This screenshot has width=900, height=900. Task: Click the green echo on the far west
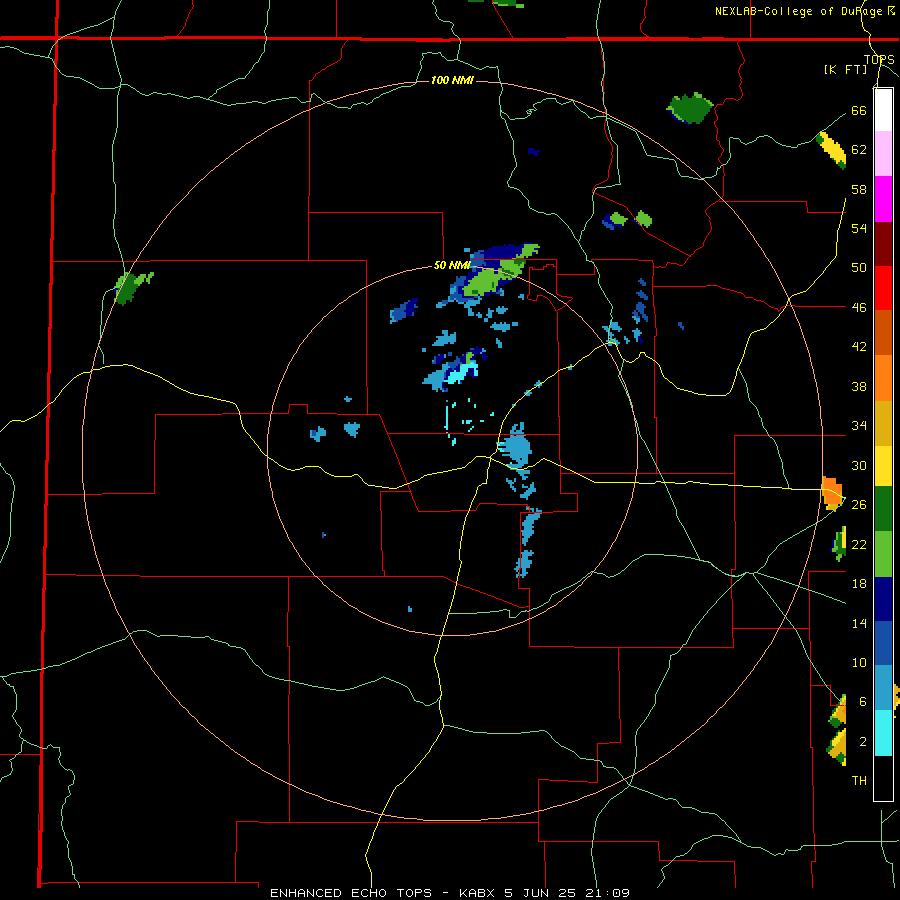[133, 288]
